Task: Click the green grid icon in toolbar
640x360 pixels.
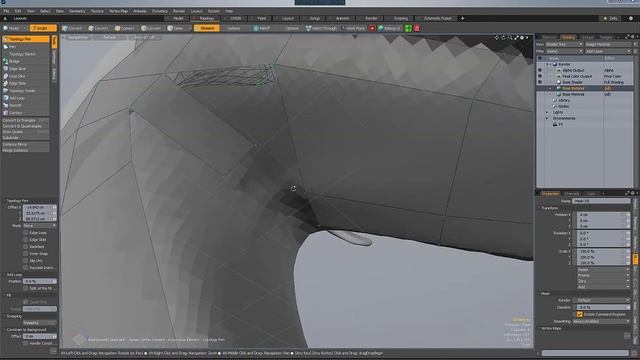Action: pos(408,28)
